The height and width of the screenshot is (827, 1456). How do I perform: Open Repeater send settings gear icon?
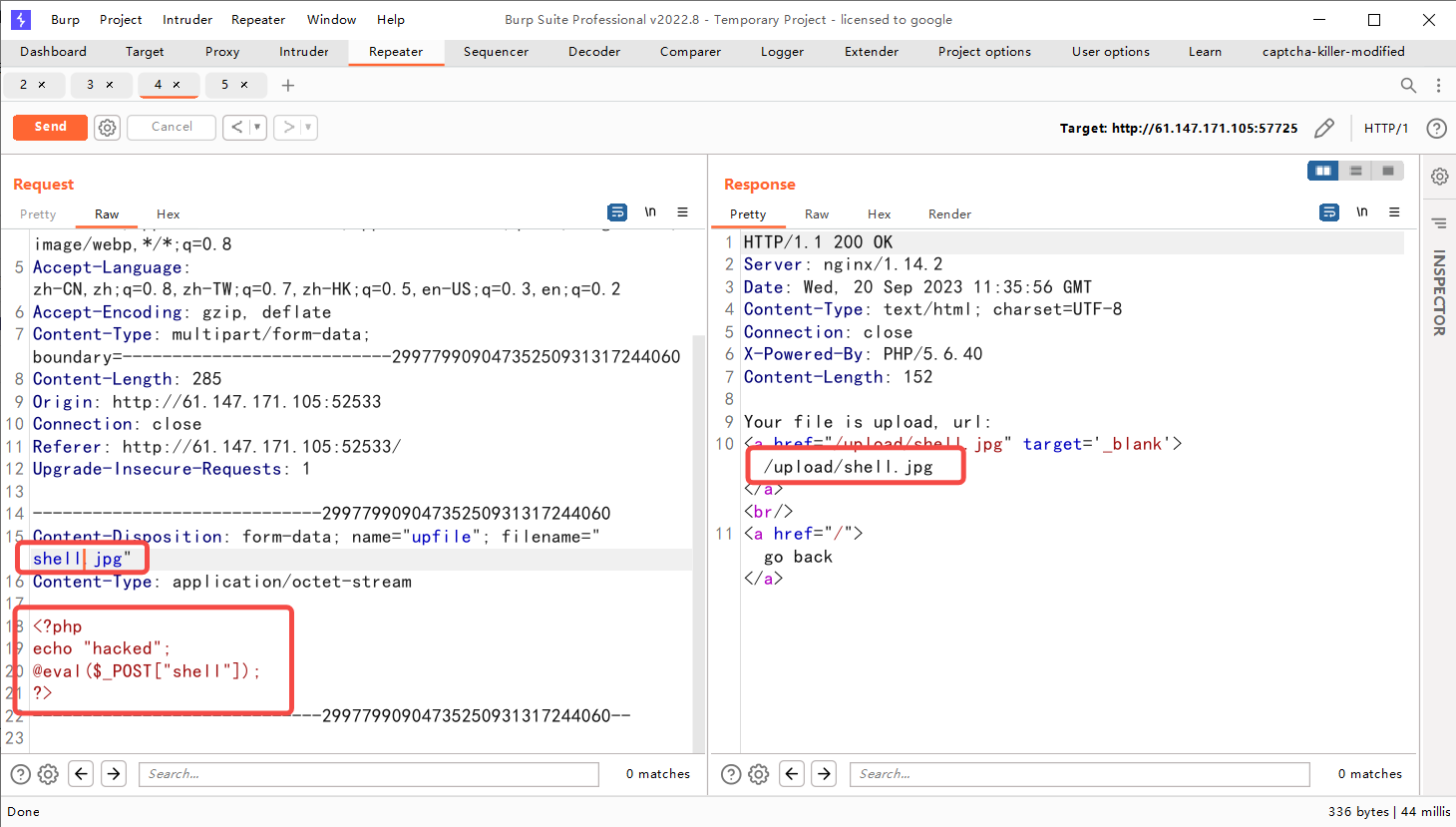107,128
